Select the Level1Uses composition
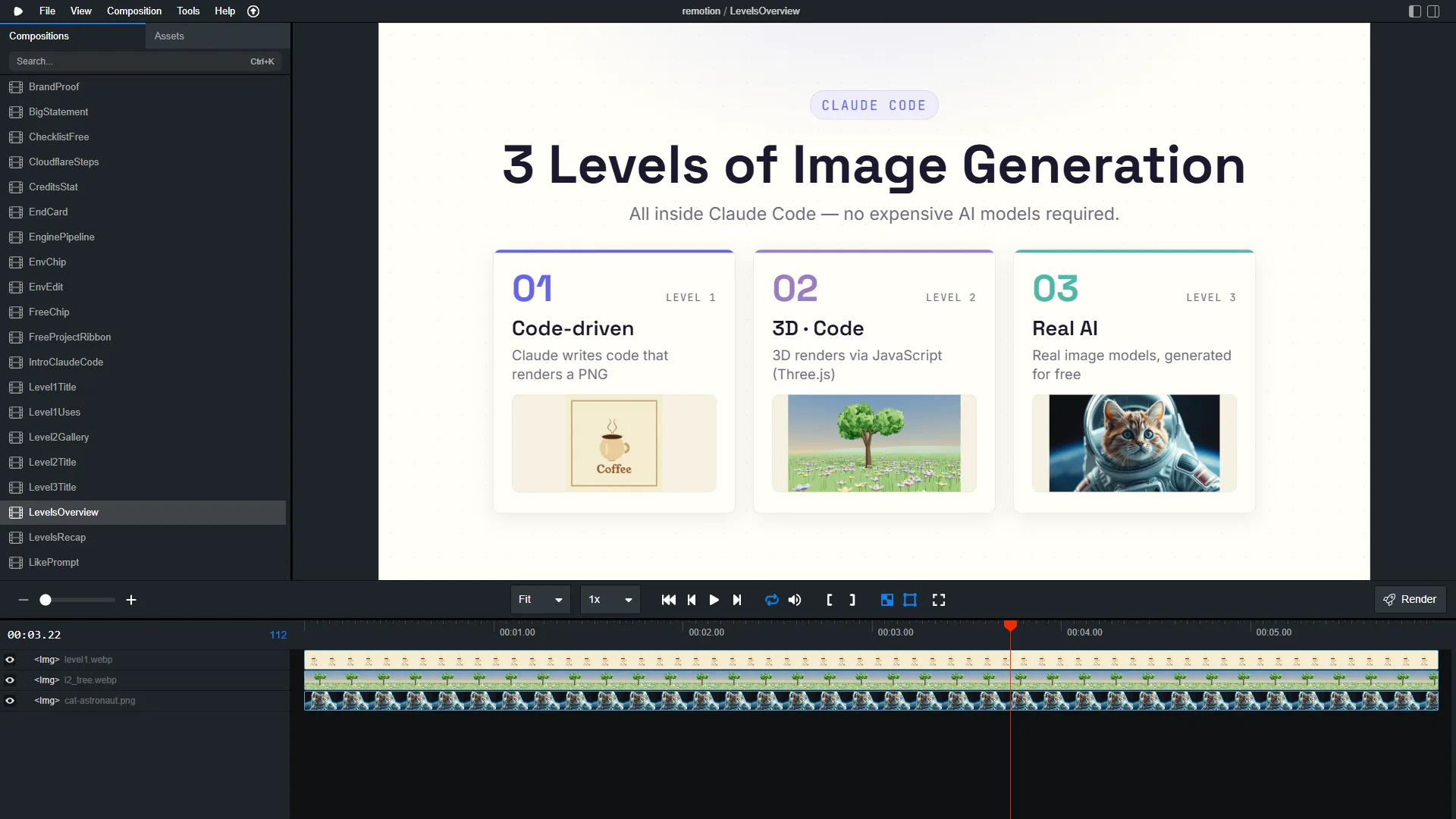The height and width of the screenshot is (819, 1456). pyautogui.click(x=143, y=413)
